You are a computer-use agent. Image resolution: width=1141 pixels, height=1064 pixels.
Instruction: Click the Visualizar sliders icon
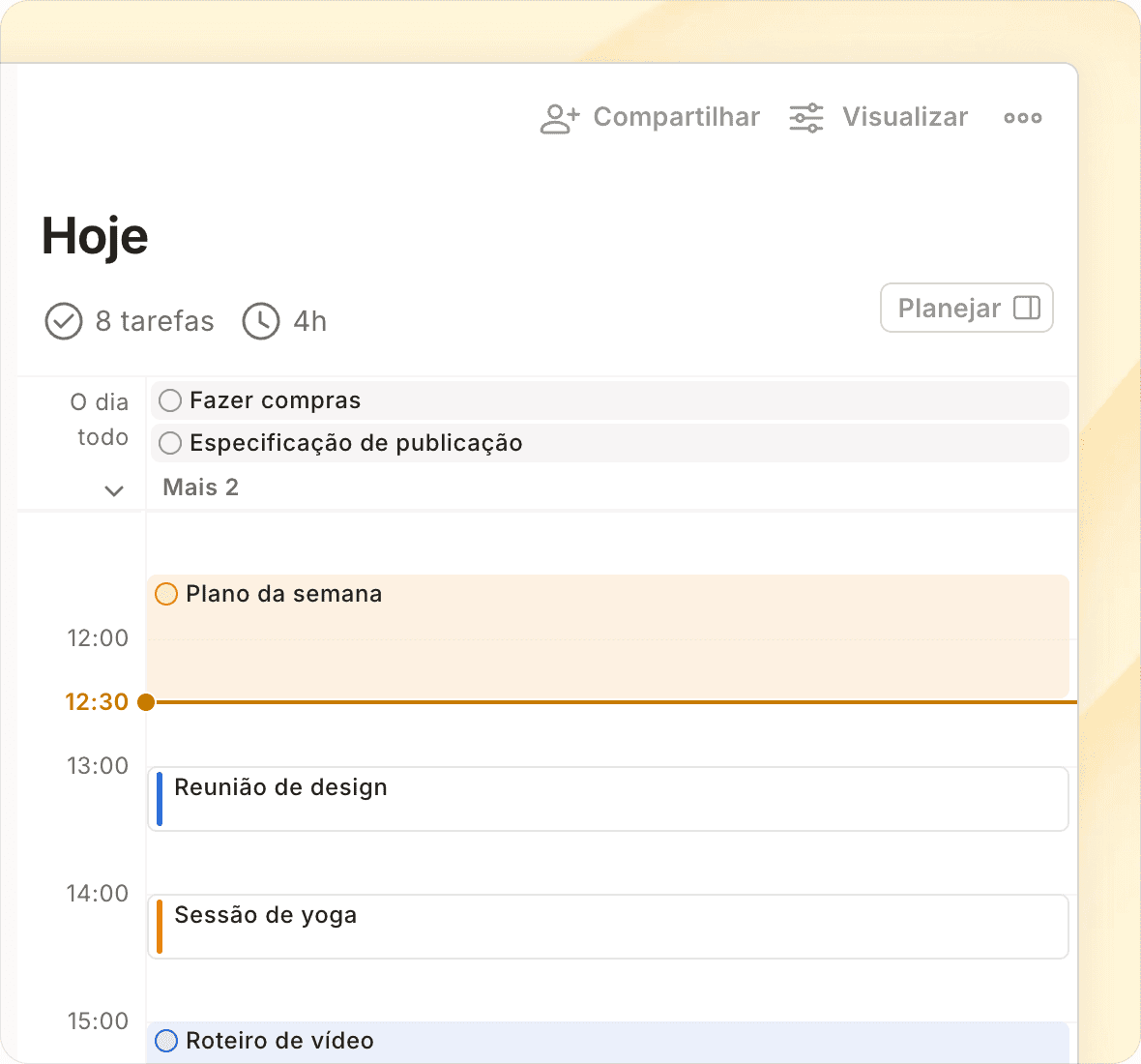[x=806, y=118]
